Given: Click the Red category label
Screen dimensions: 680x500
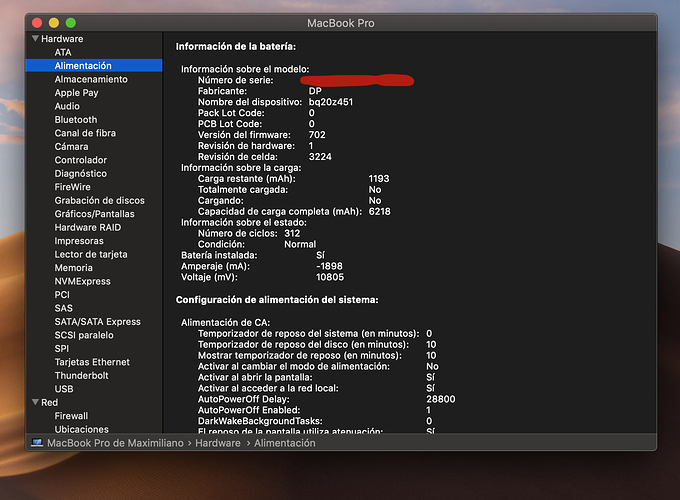Looking at the screenshot, I should click(49, 402).
